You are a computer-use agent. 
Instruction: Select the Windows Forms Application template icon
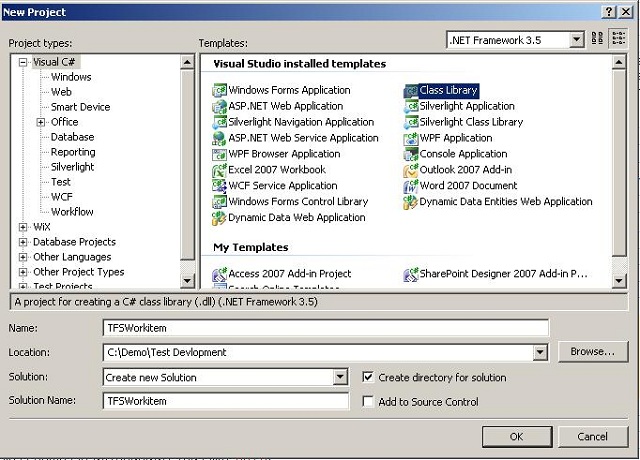click(219, 90)
